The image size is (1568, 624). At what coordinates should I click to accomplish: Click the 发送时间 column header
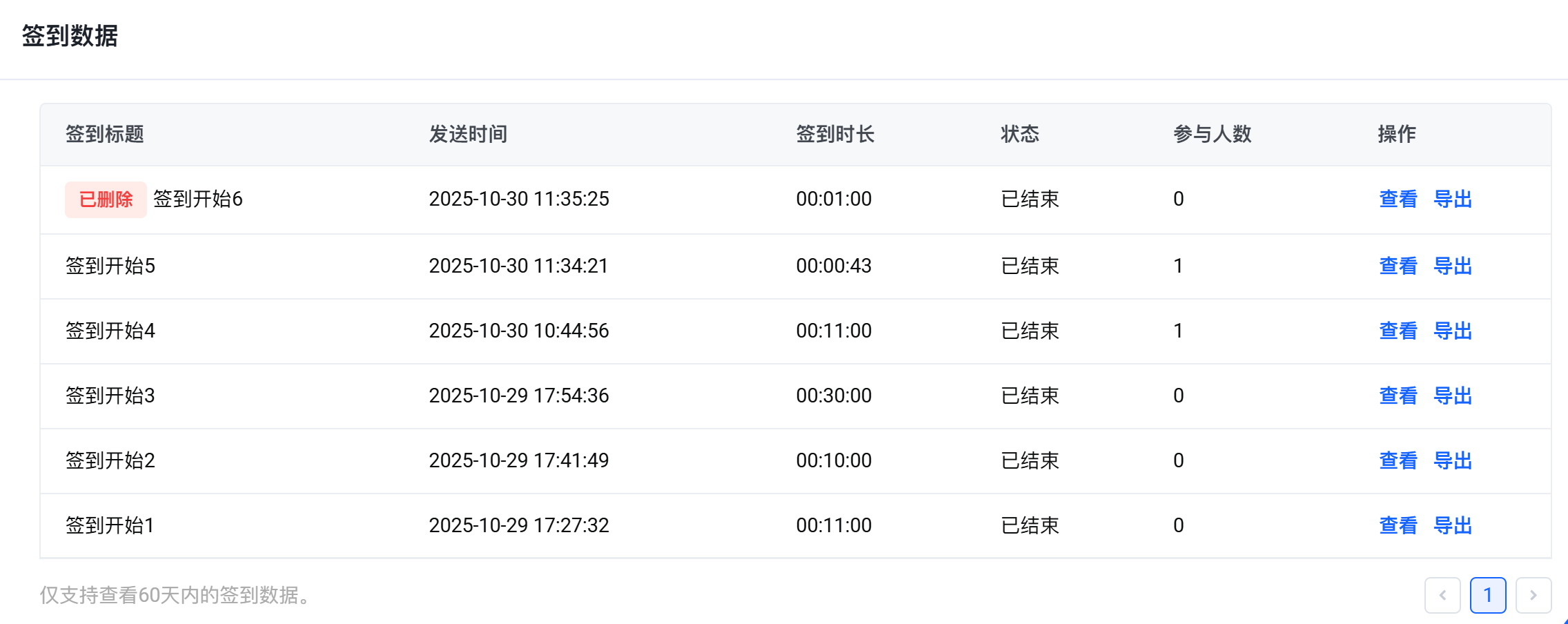(x=468, y=134)
